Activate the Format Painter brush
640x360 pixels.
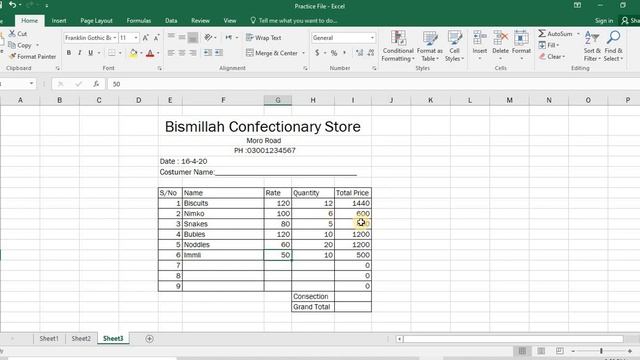point(13,56)
